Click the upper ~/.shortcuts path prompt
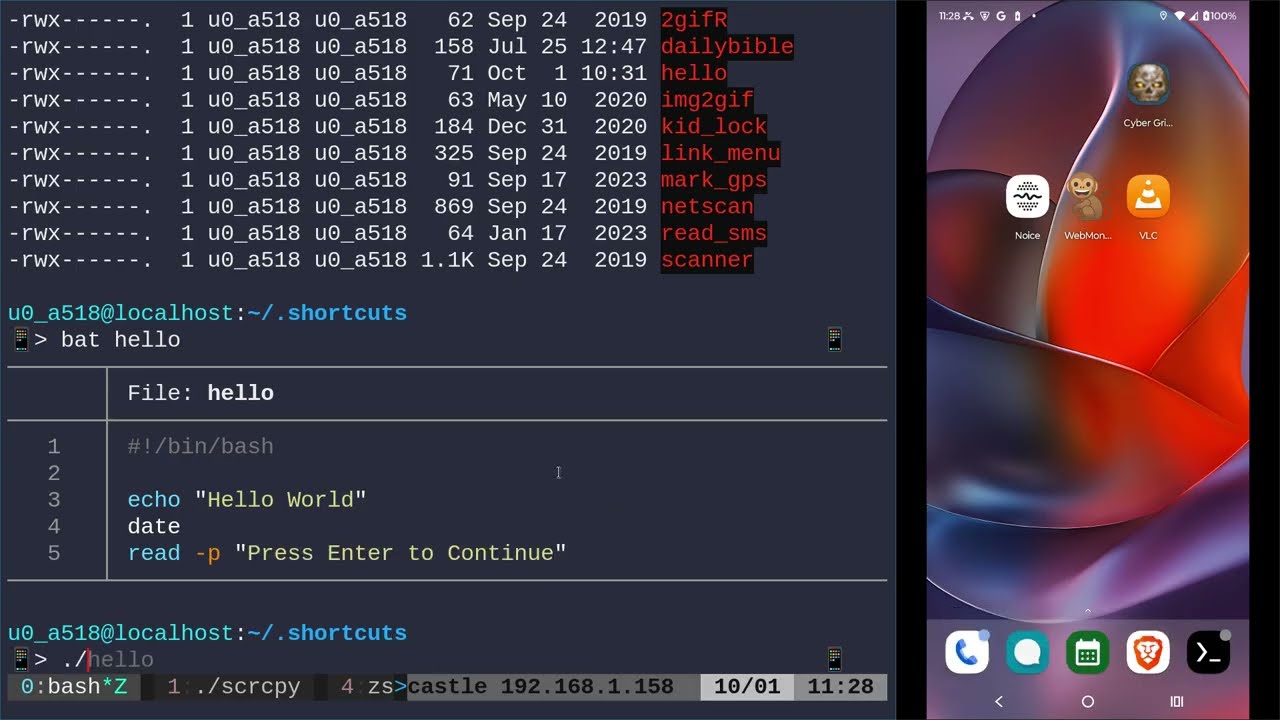Screen dimensions: 1280x720 tap(327, 313)
